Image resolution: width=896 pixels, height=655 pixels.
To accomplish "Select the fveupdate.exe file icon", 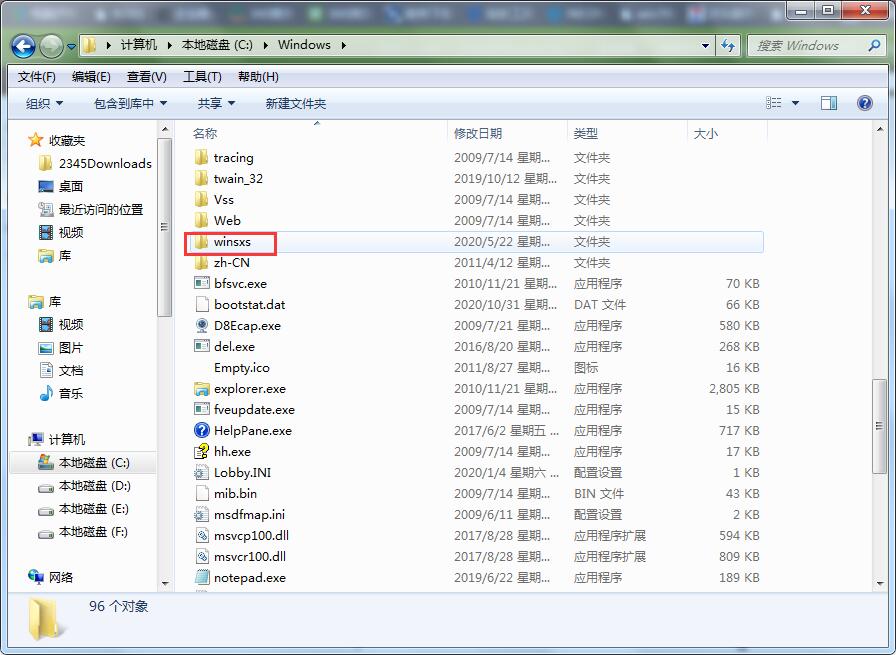I will (x=202, y=409).
